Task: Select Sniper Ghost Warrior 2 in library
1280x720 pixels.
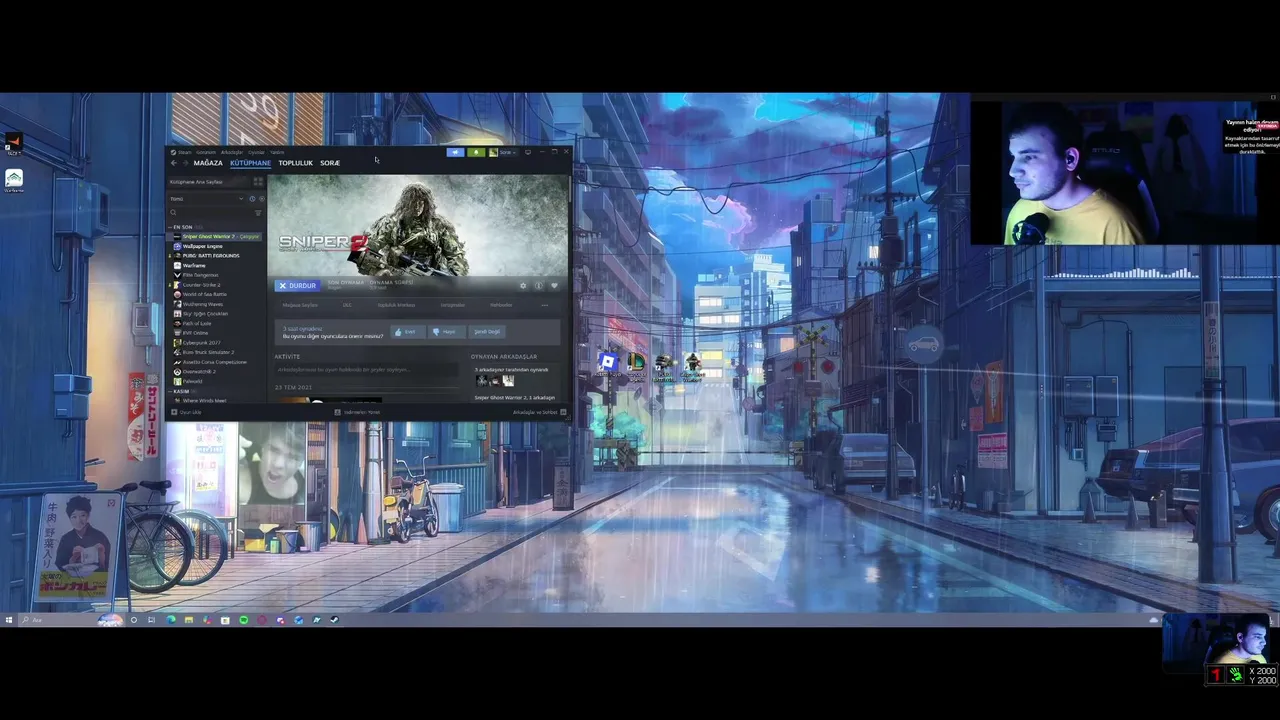Action: click(215, 237)
